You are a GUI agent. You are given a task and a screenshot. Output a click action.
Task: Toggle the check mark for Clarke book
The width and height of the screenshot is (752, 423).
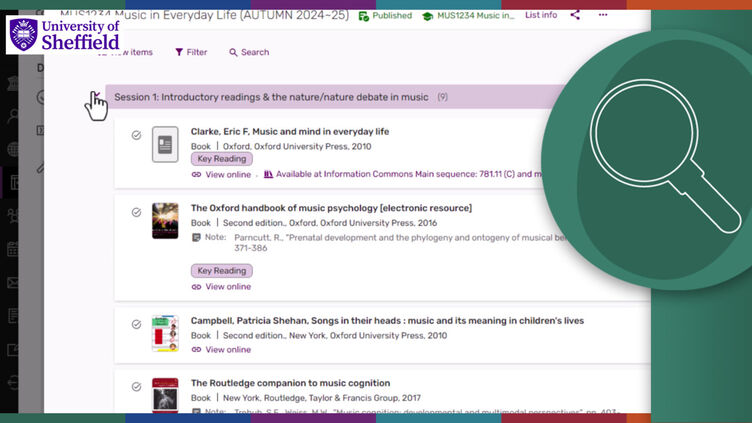pyautogui.click(x=137, y=135)
